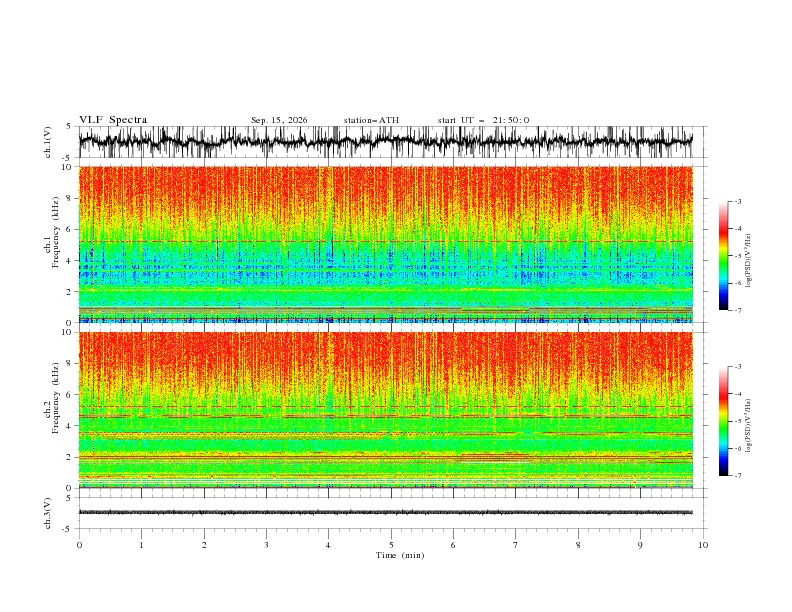Click the ch.1 spectrogram color scale bar
The height and width of the screenshot is (612, 792).
[723, 256]
